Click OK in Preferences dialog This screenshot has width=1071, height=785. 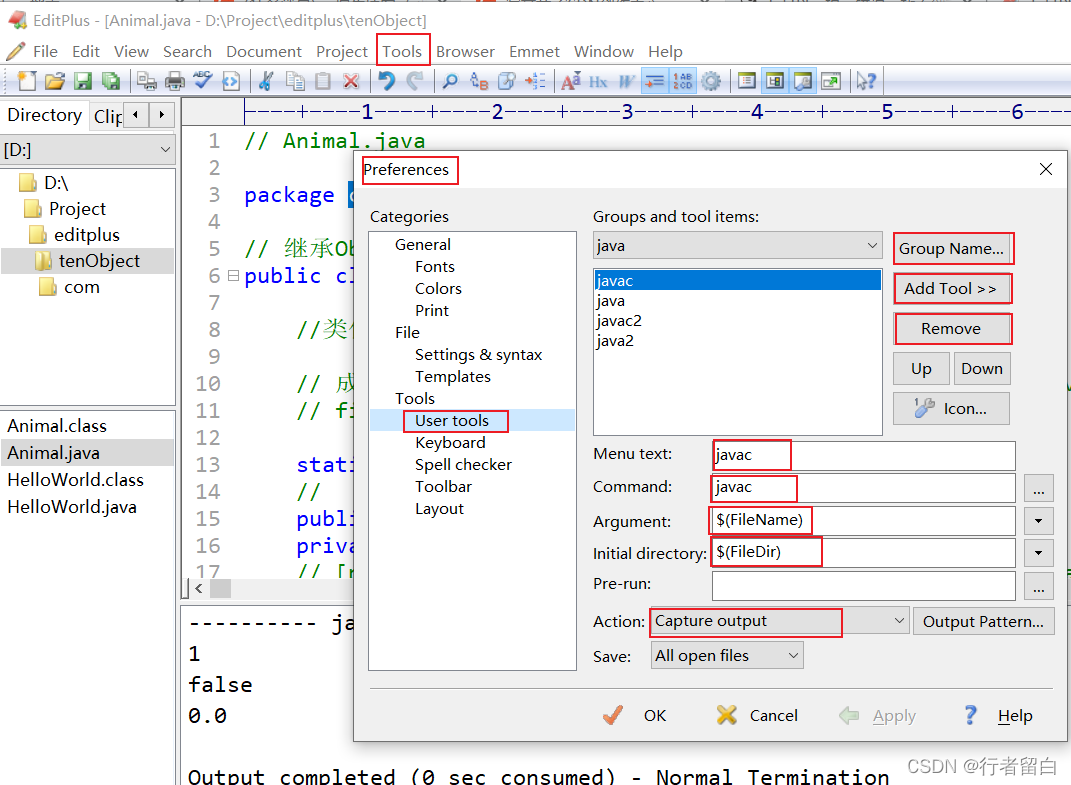coord(635,715)
